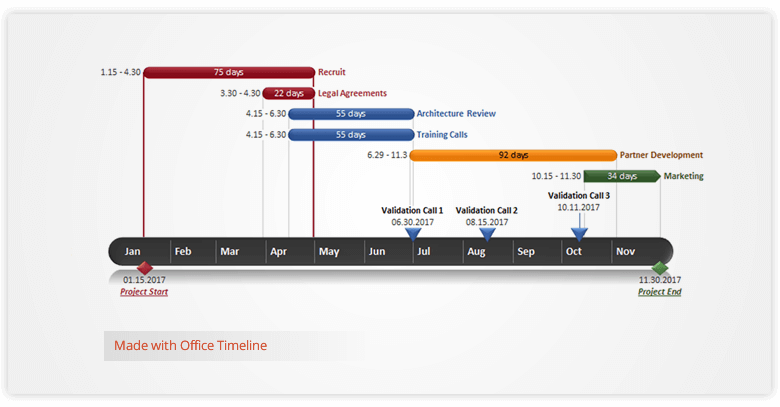
Task: Click the green Project End diamond marker
Action: (659, 268)
